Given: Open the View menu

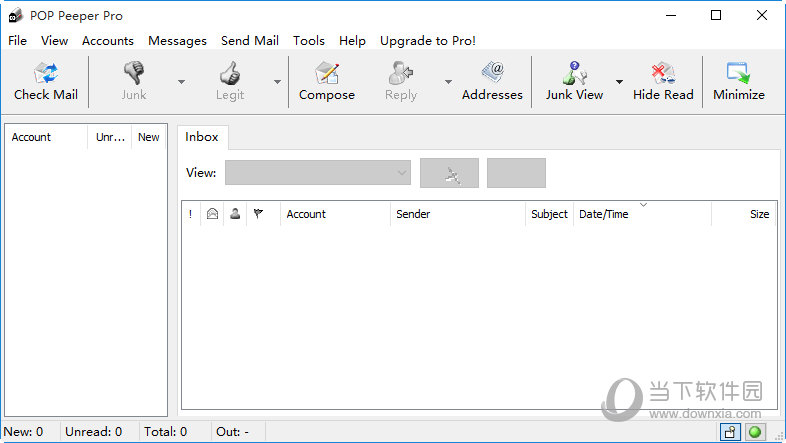Looking at the screenshot, I should point(55,41).
